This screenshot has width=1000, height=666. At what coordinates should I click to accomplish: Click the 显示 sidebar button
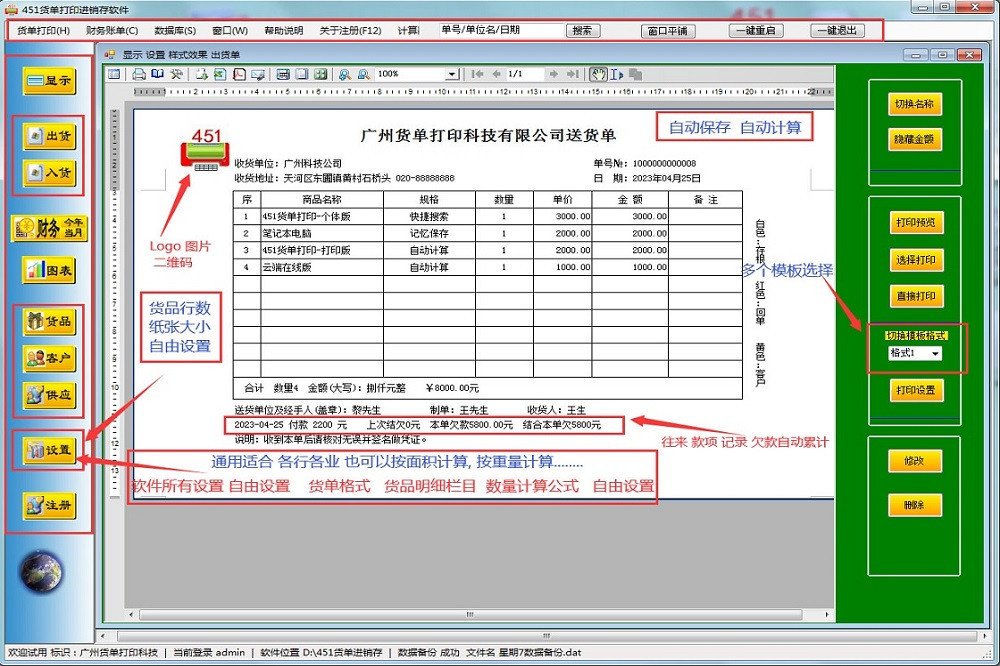(50, 81)
